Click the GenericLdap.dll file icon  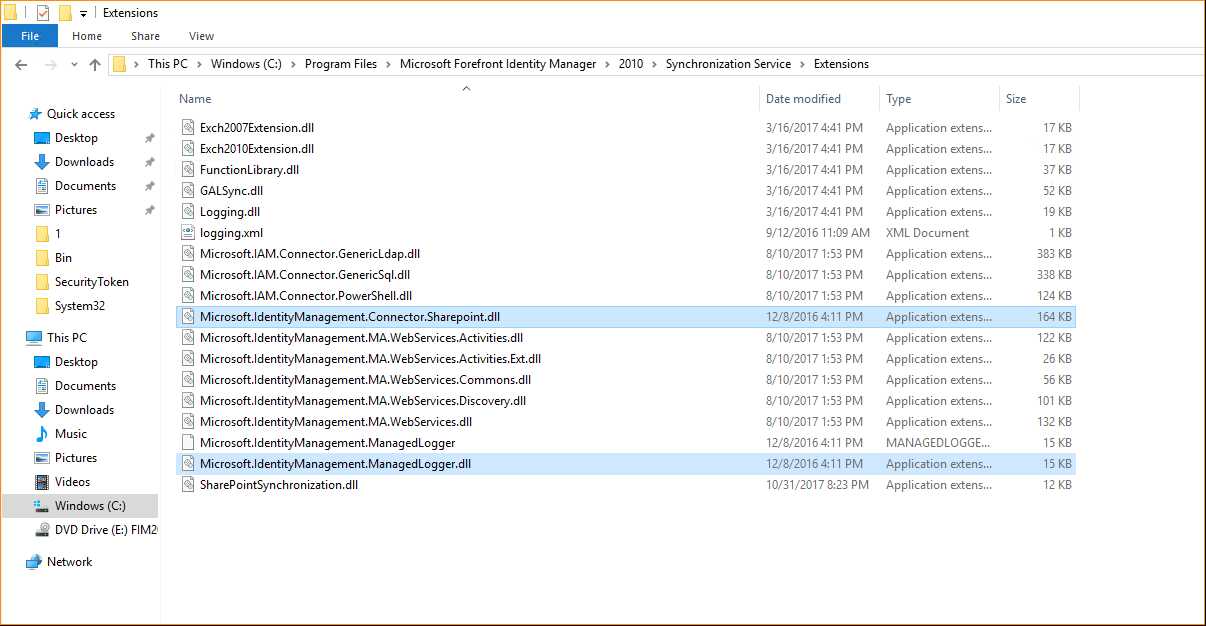(x=189, y=254)
